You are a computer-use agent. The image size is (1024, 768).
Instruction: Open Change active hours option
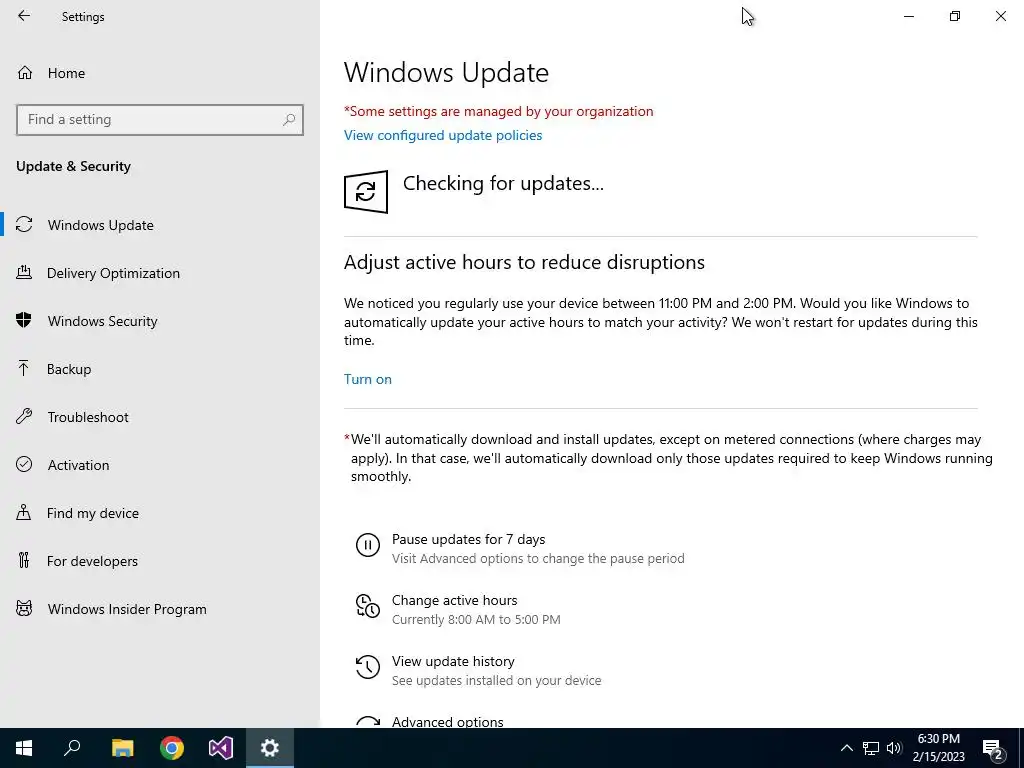tap(455, 600)
